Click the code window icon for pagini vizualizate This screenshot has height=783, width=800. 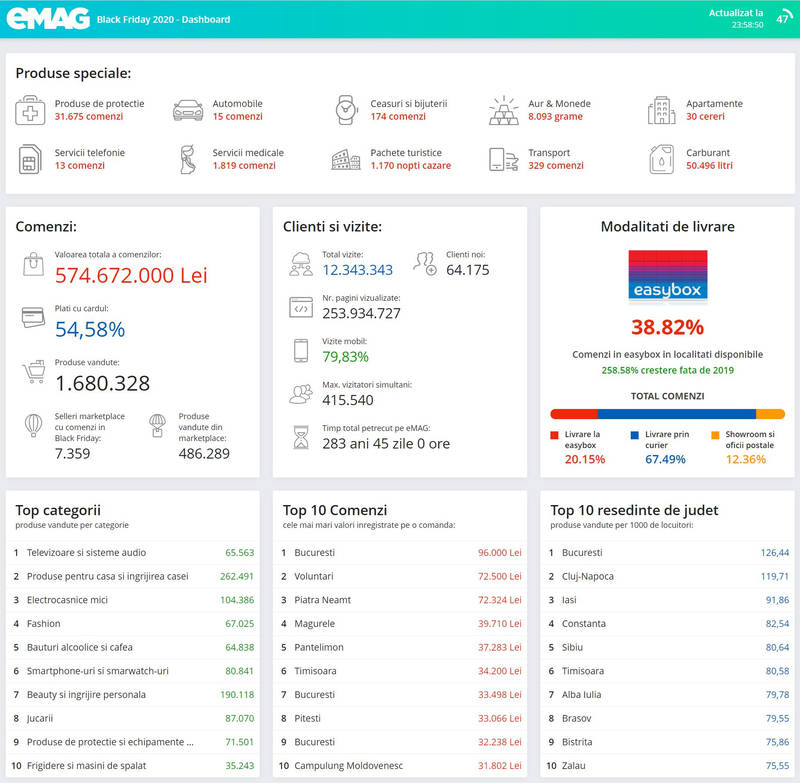pyautogui.click(x=301, y=308)
